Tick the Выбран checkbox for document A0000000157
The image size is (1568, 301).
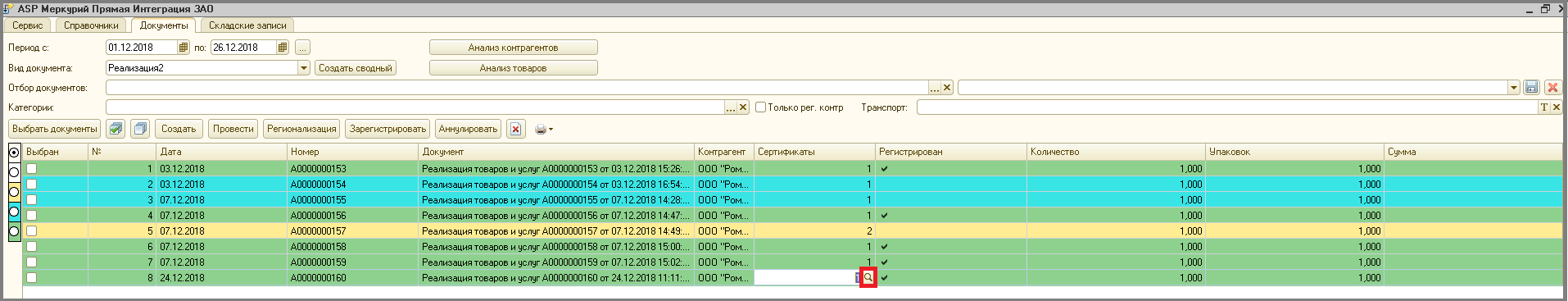tap(31, 230)
